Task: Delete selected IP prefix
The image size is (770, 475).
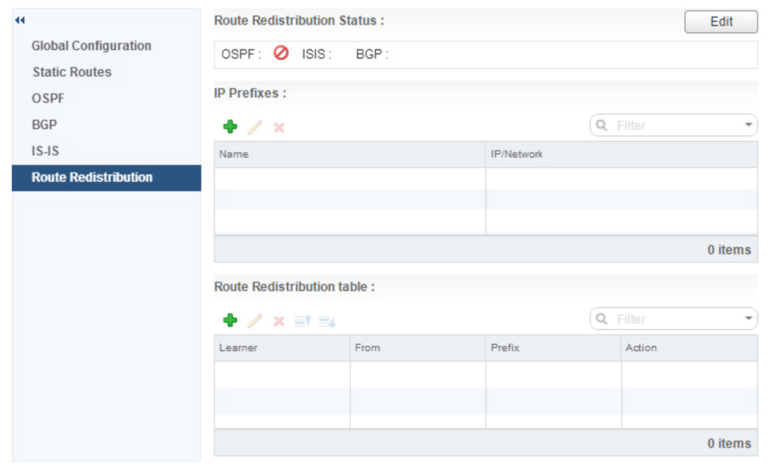Action: coord(279,127)
